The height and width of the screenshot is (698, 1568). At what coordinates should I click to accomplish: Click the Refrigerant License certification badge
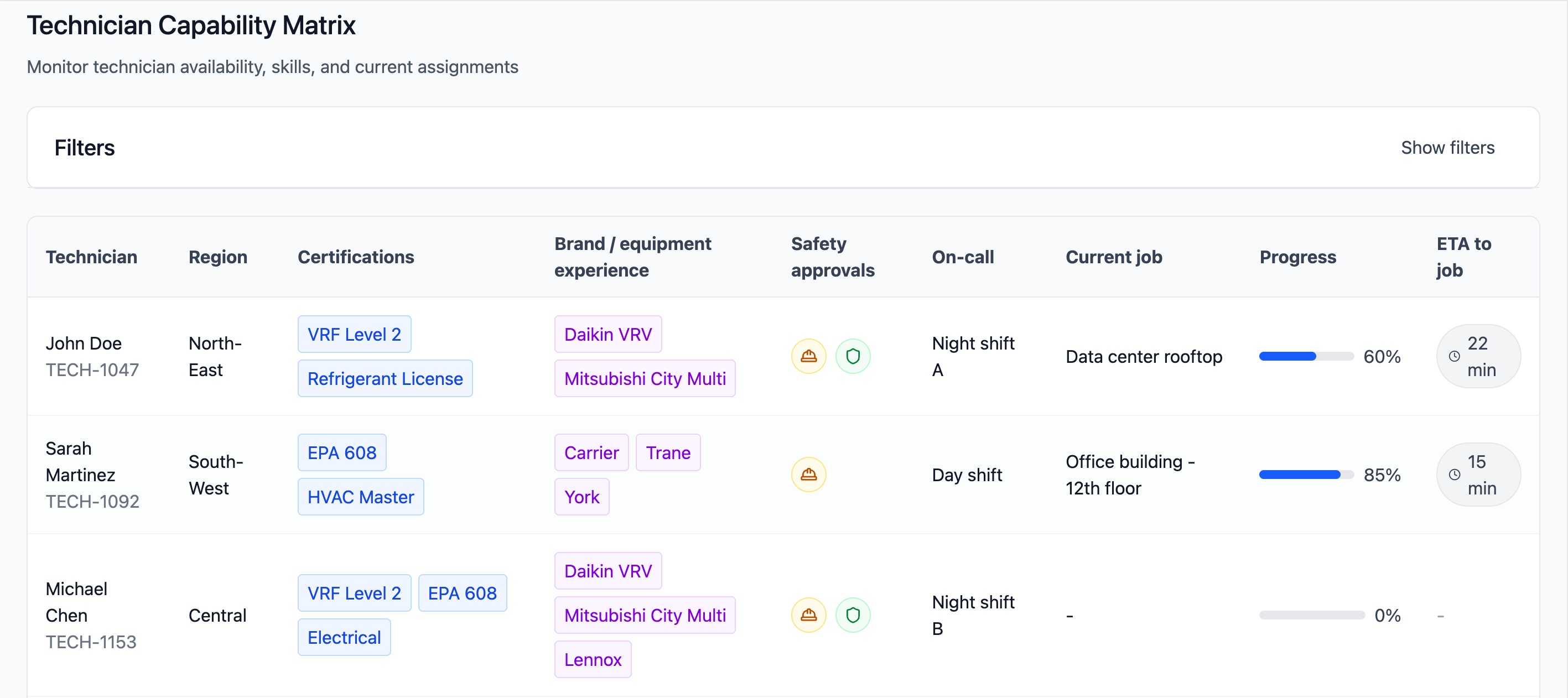coord(385,378)
